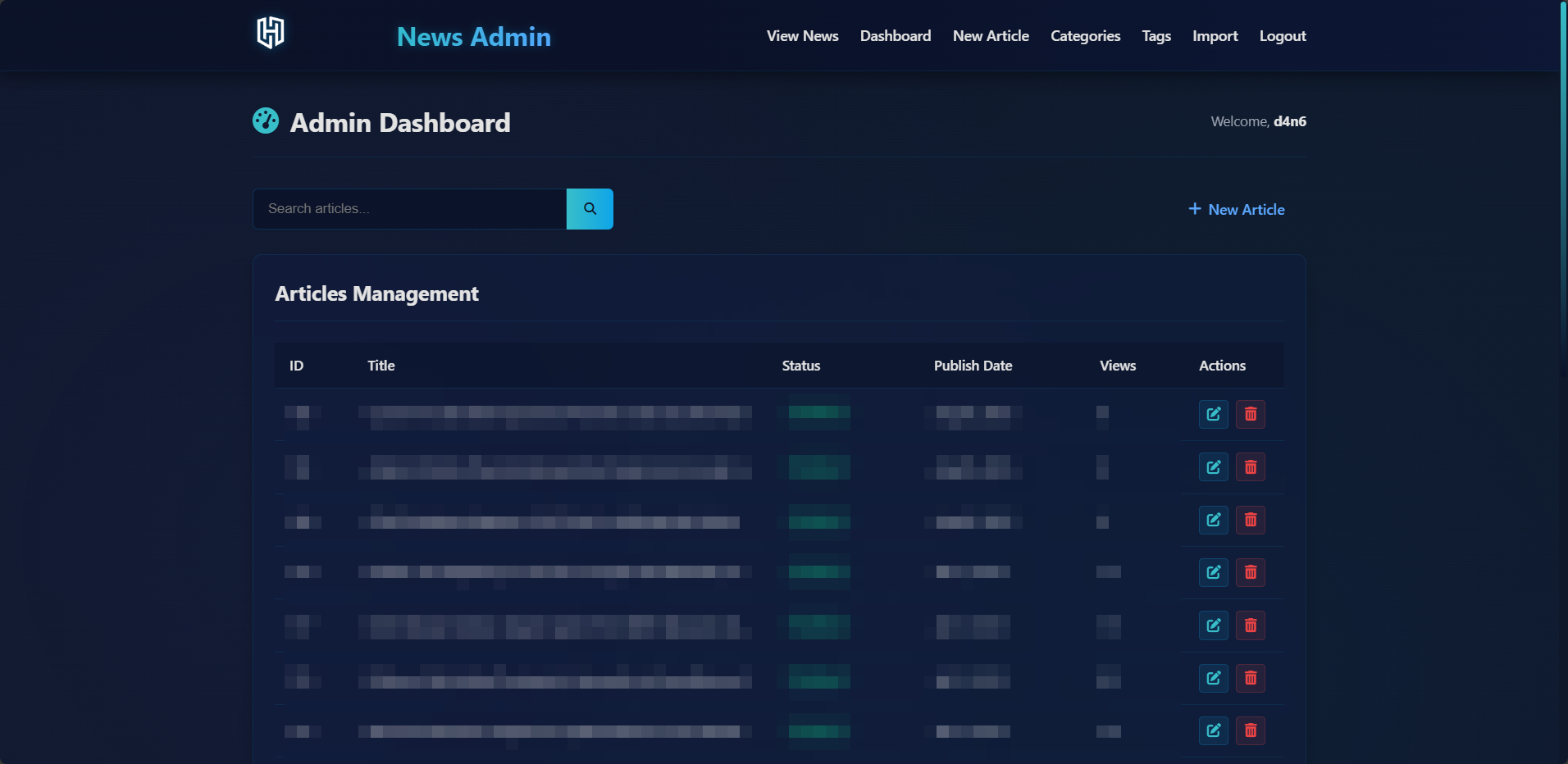This screenshot has width=1568, height=764.
Task: Delete the seventh article row
Action: pos(1251,730)
